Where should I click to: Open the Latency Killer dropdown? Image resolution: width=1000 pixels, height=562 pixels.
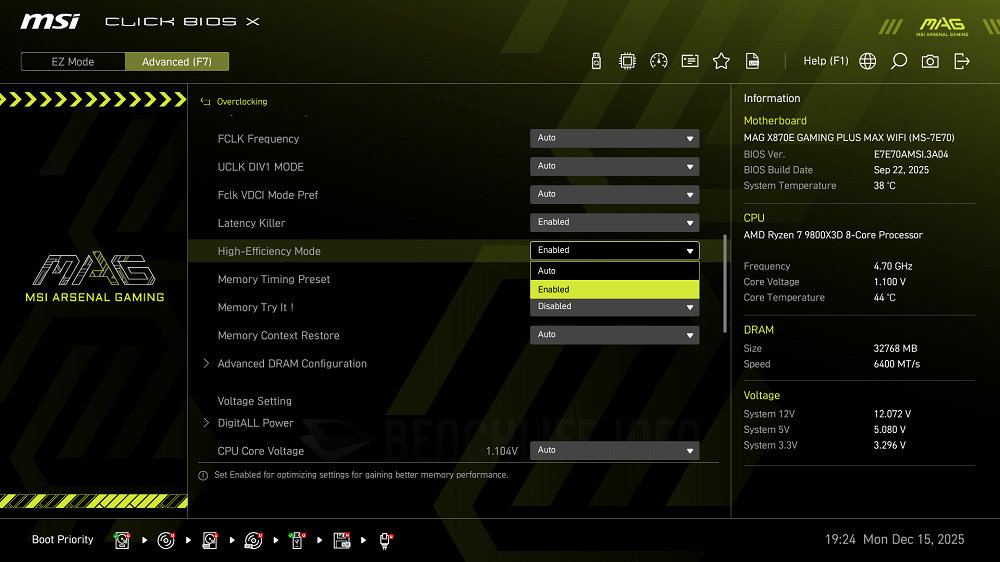[614, 222]
